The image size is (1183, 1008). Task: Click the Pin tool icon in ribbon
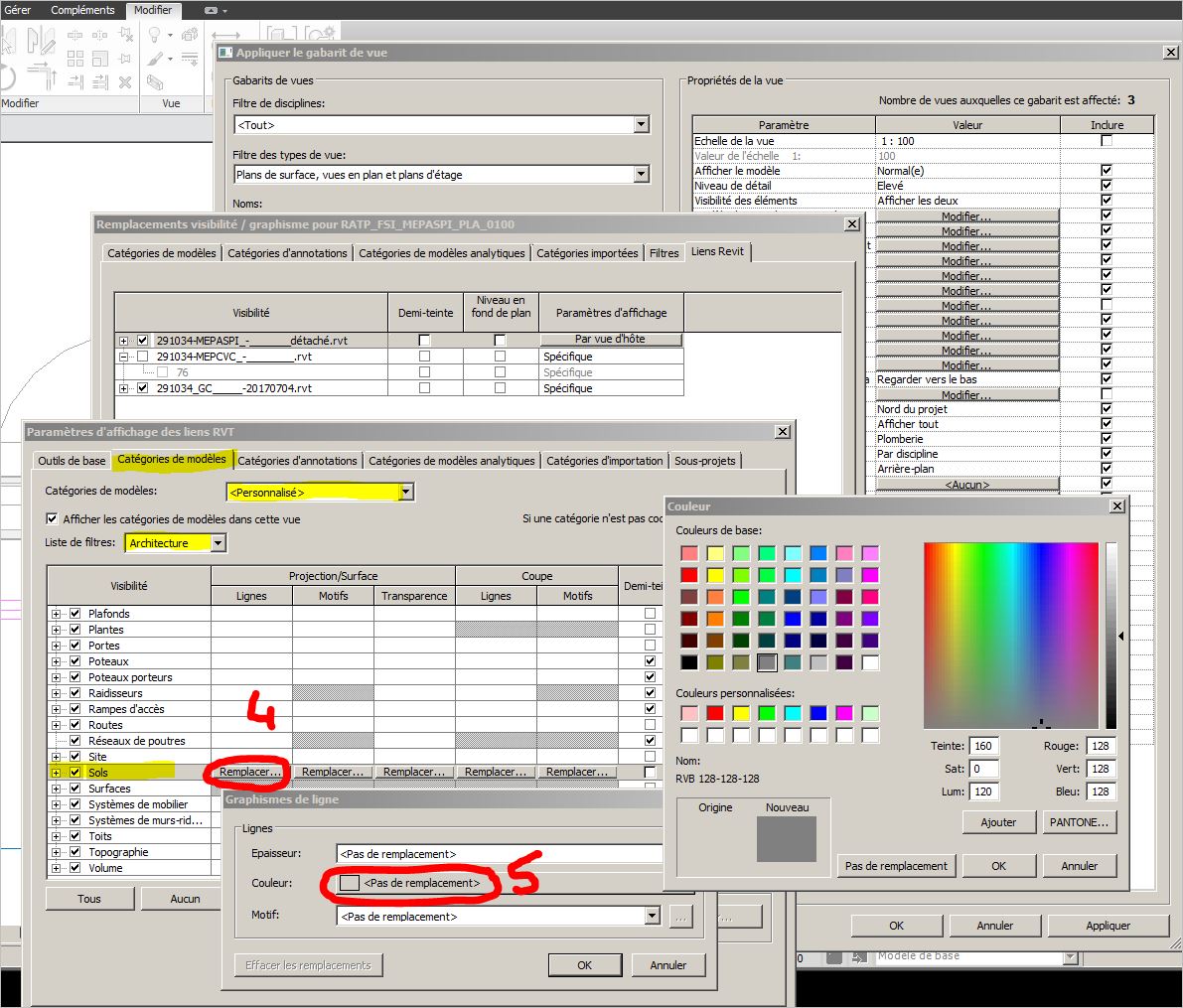(x=125, y=60)
